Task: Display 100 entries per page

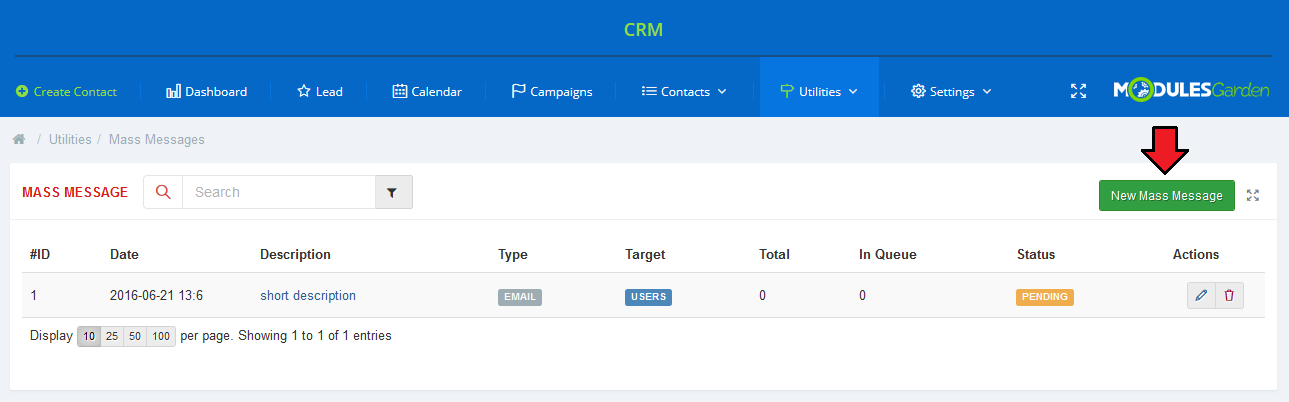Action: click(161, 336)
